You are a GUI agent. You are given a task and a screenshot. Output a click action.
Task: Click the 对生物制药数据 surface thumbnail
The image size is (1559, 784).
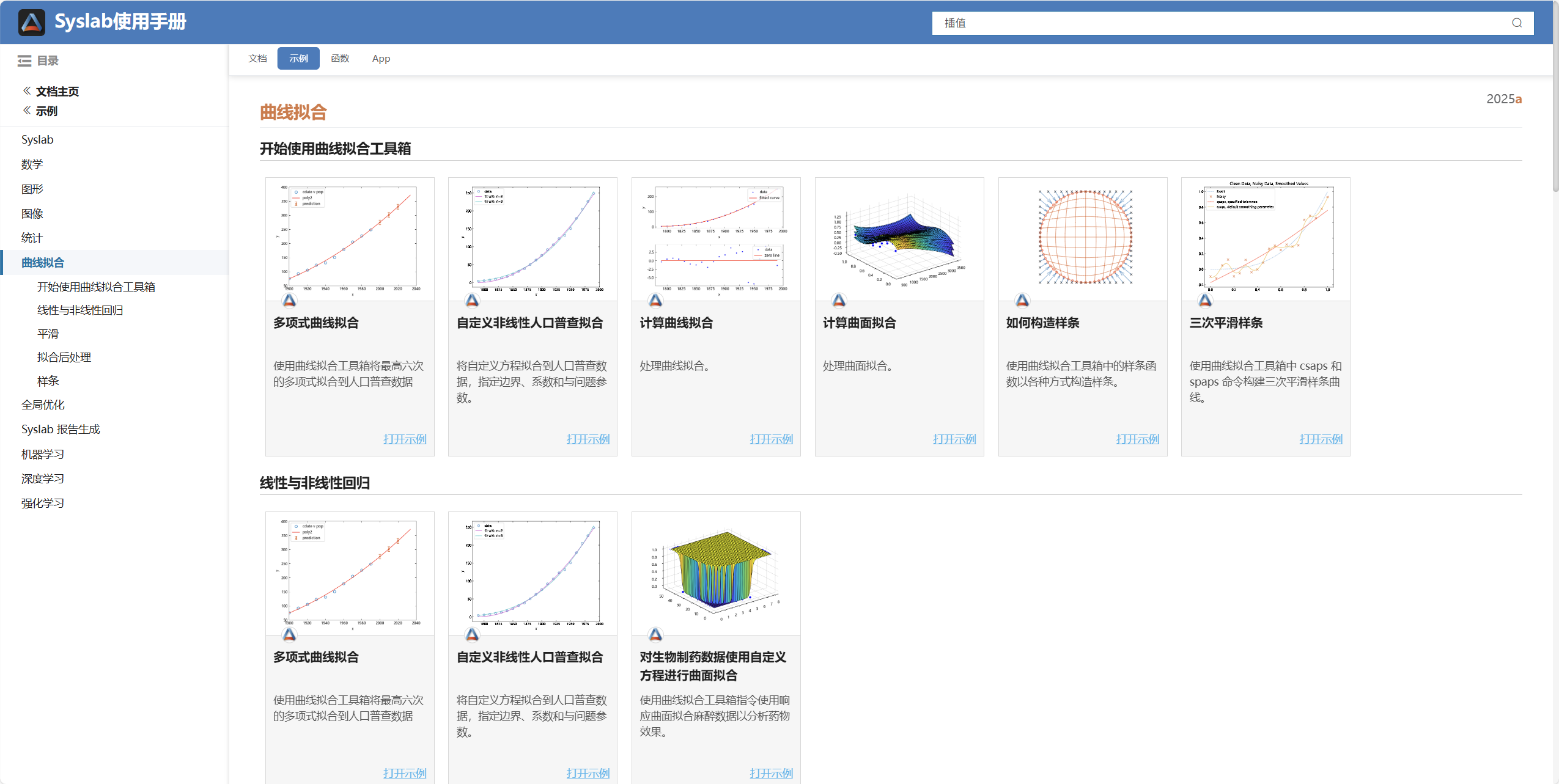pyautogui.click(x=716, y=575)
